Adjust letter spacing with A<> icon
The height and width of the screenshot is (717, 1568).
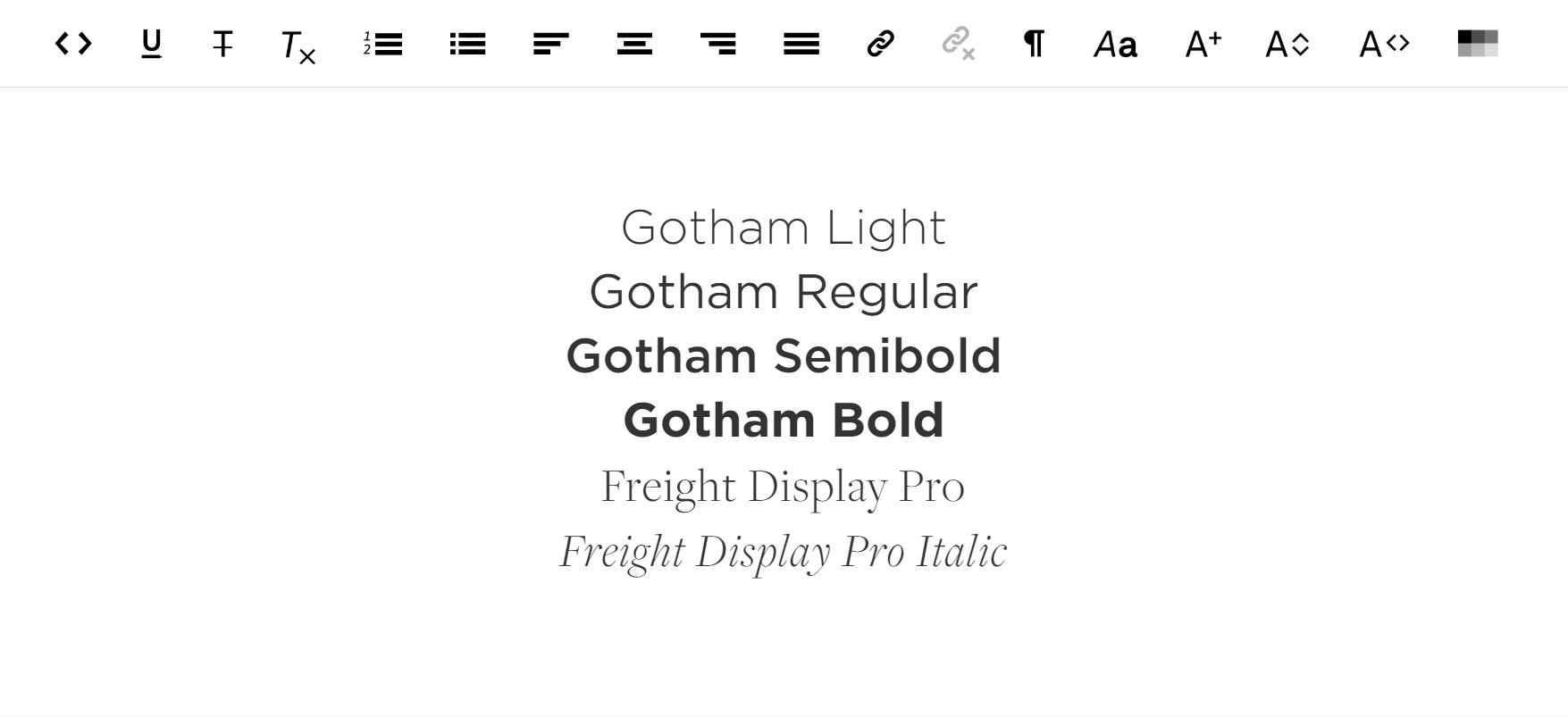pyautogui.click(x=1384, y=44)
